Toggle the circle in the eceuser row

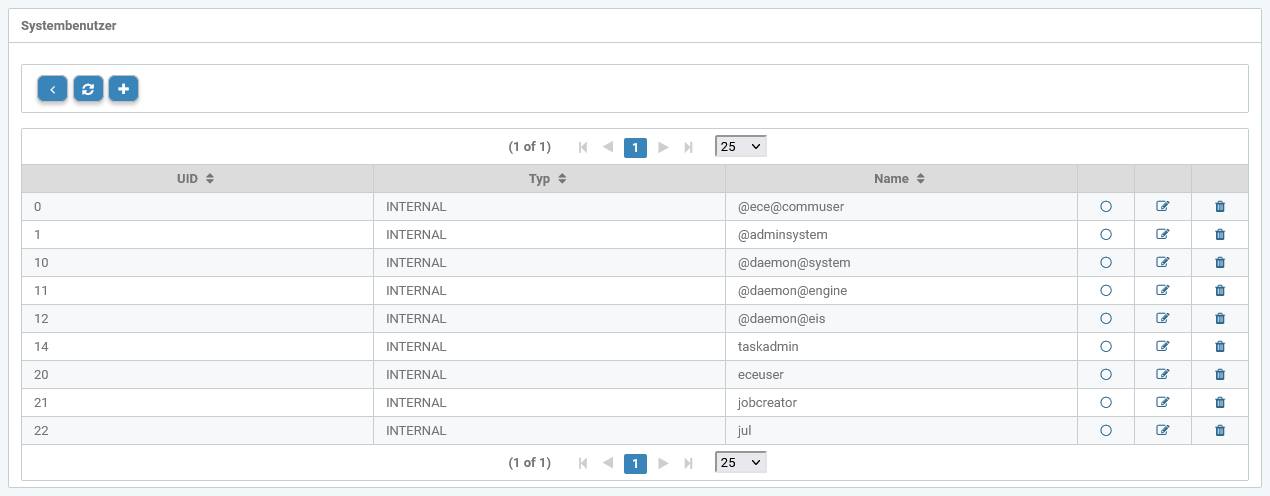[x=1106, y=375]
